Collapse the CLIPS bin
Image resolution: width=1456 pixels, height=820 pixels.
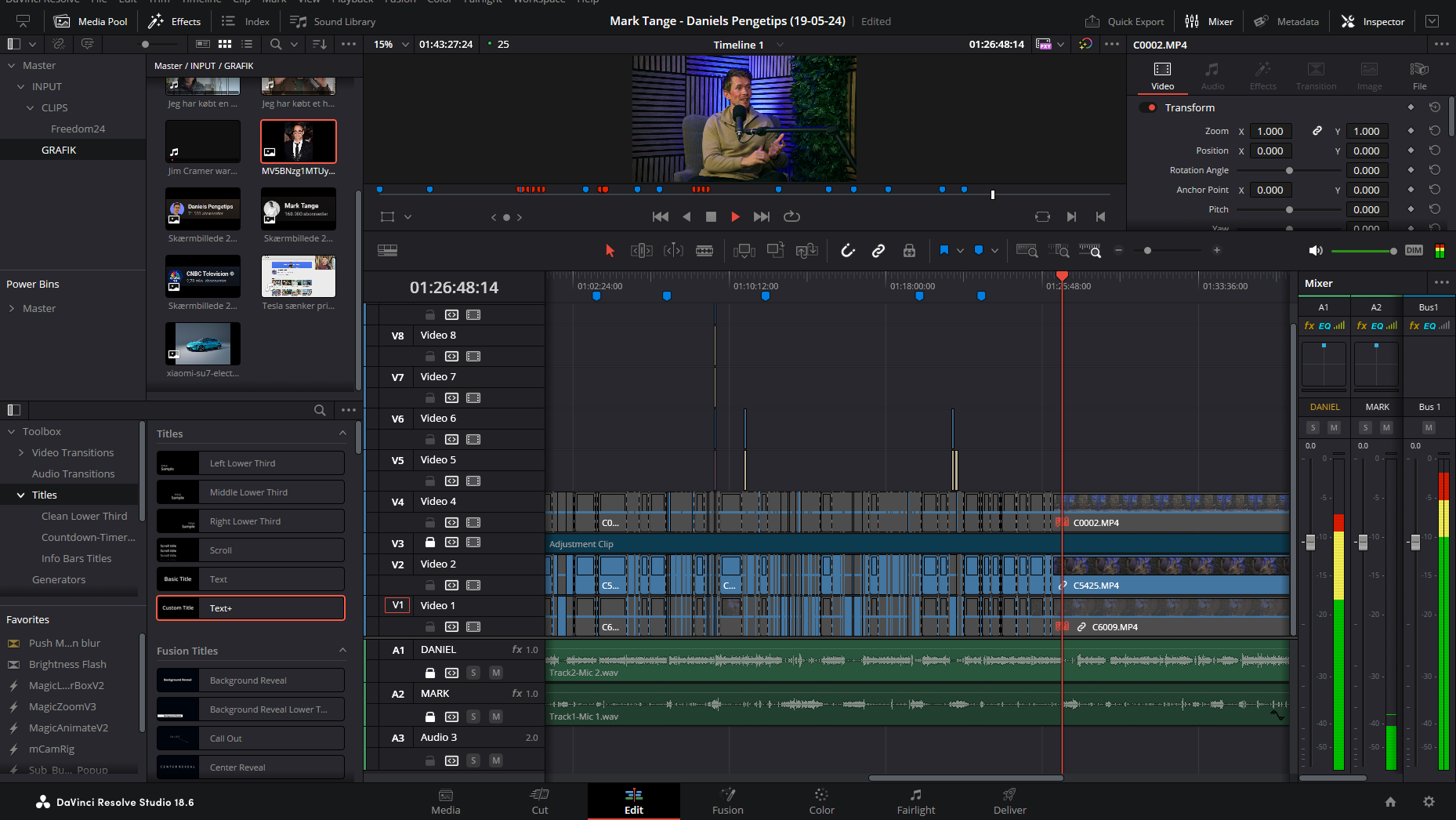click(x=31, y=107)
